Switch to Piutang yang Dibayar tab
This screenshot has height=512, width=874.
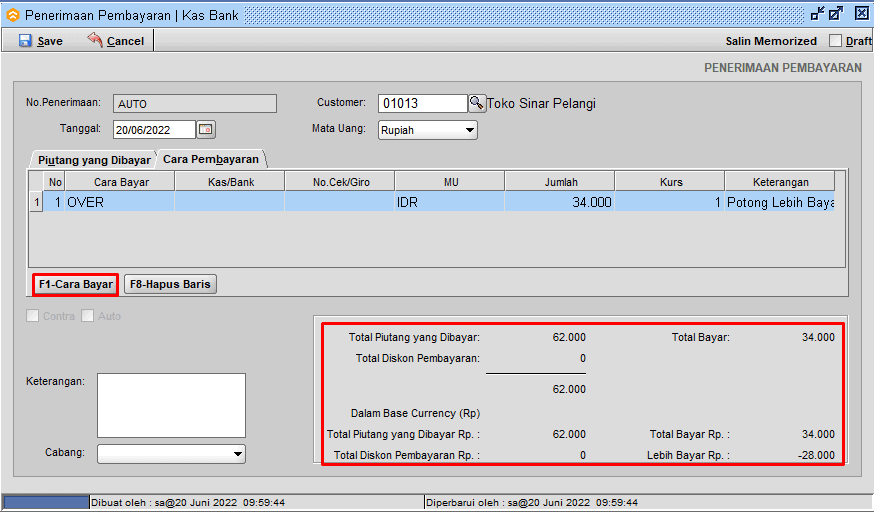click(93, 160)
